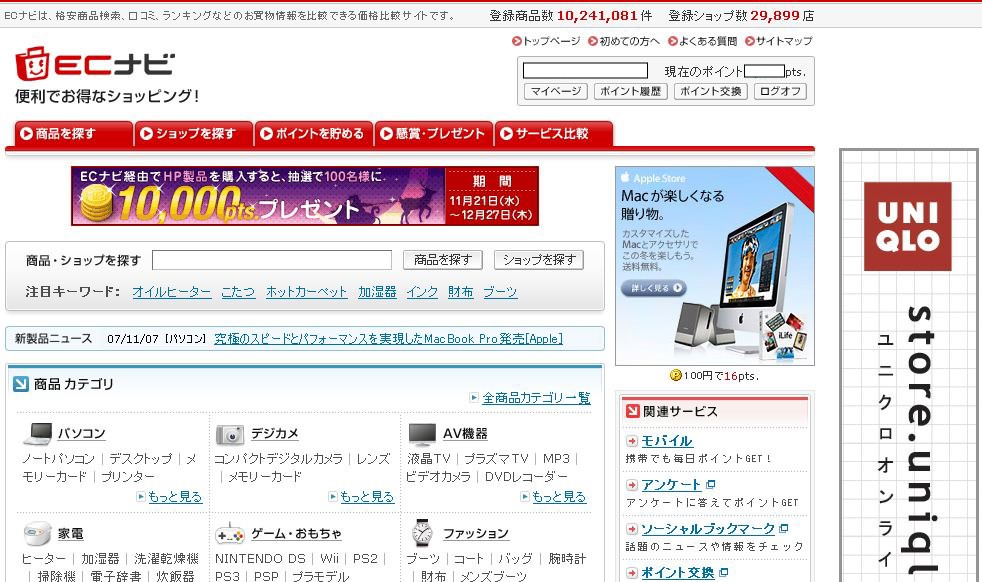Click the arrow icon beside モバイル
This screenshot has width=982, height=582.
[x=632, y=441]
